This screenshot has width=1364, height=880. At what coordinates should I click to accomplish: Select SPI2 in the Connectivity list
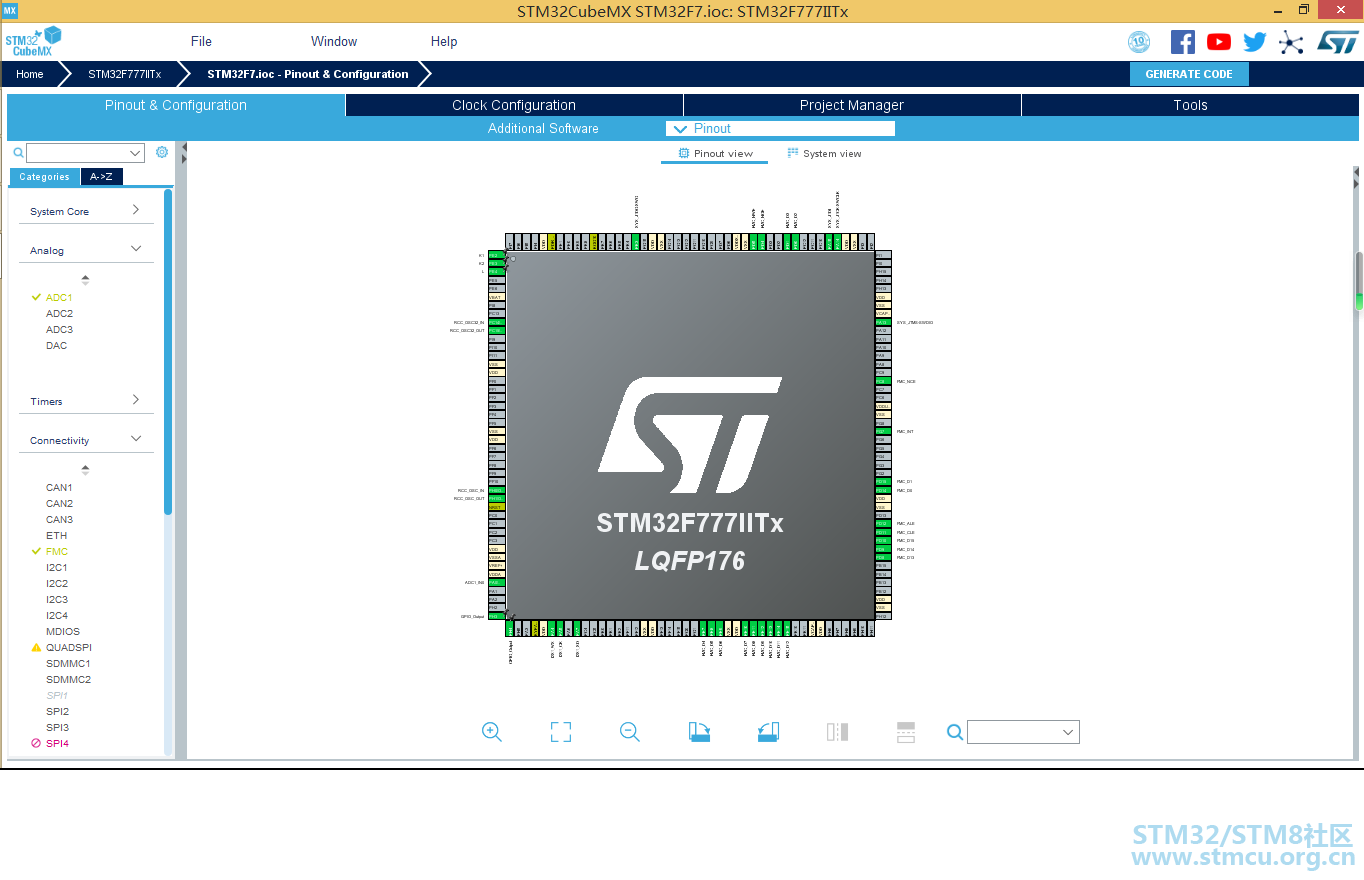[x=57, y=712]
